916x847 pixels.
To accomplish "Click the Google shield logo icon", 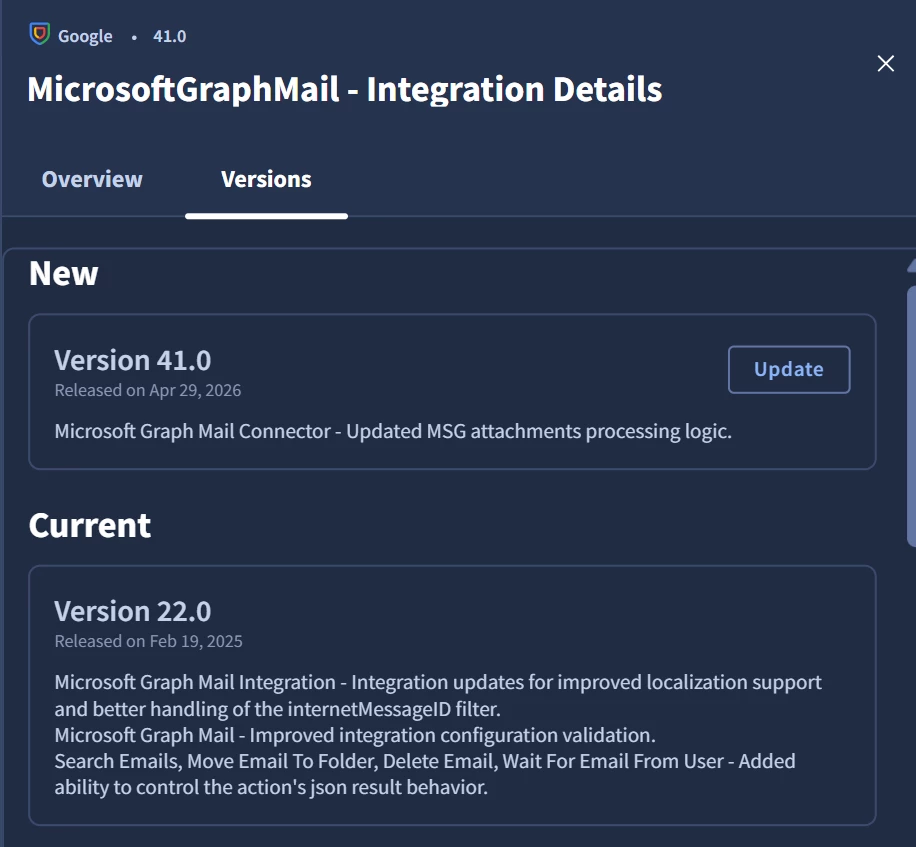I will click(x=40, y=34).
